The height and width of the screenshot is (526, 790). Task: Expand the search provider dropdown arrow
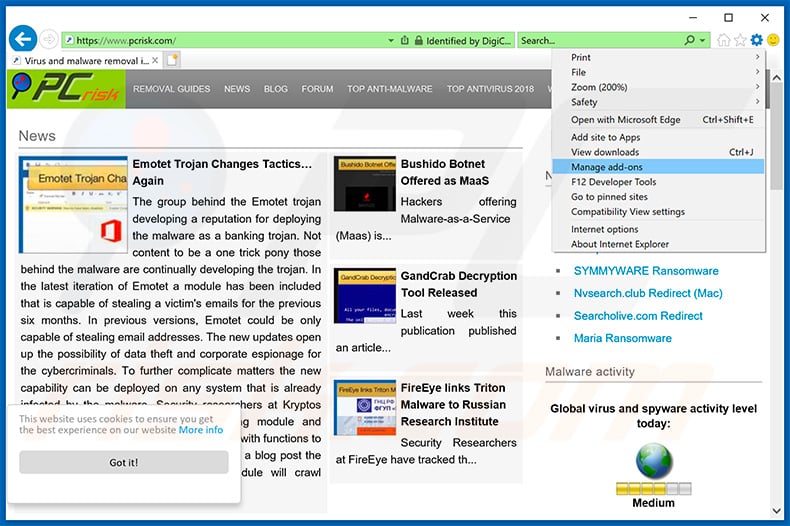pyautogui.click(x=702, y=40)
